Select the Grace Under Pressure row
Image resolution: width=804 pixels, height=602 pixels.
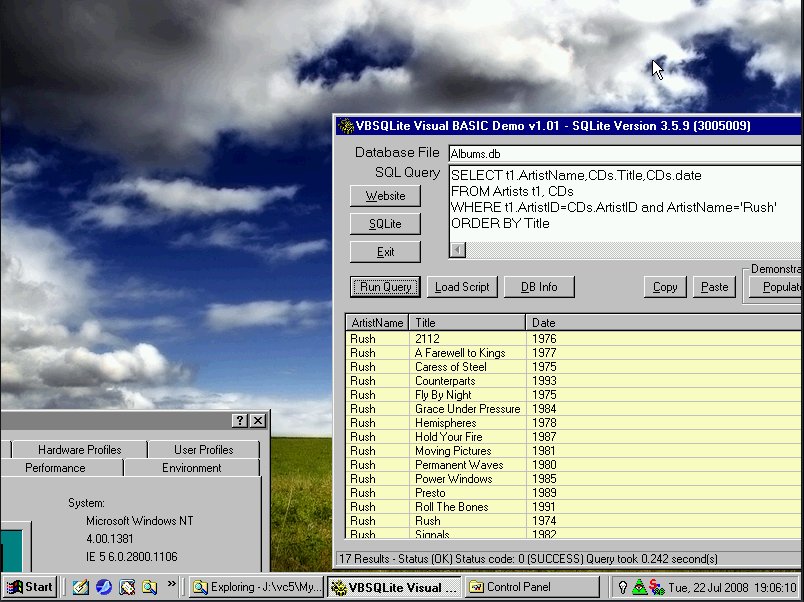point(573,409)
